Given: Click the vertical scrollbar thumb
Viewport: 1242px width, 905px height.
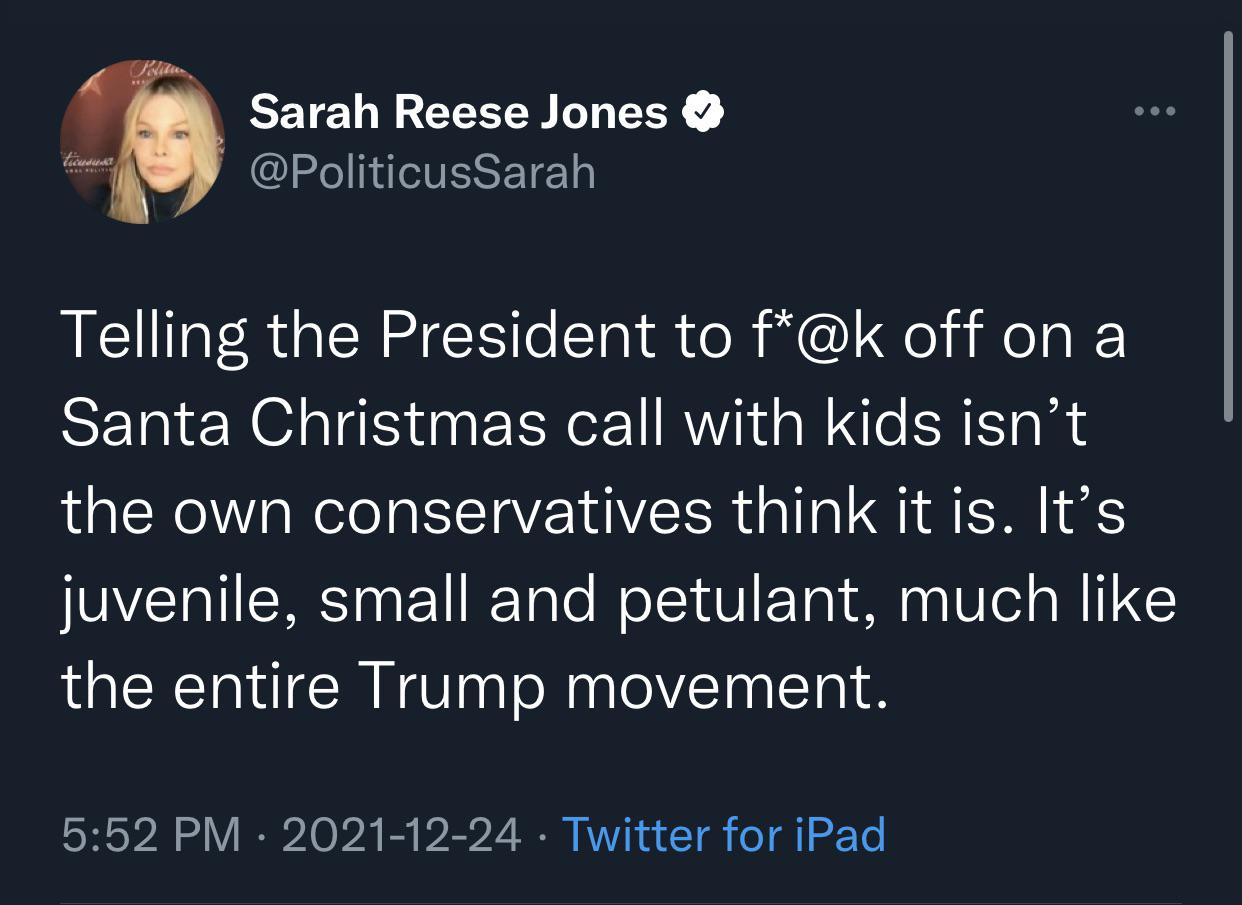Looking at the screenshot, I should tap(1229, 225).
